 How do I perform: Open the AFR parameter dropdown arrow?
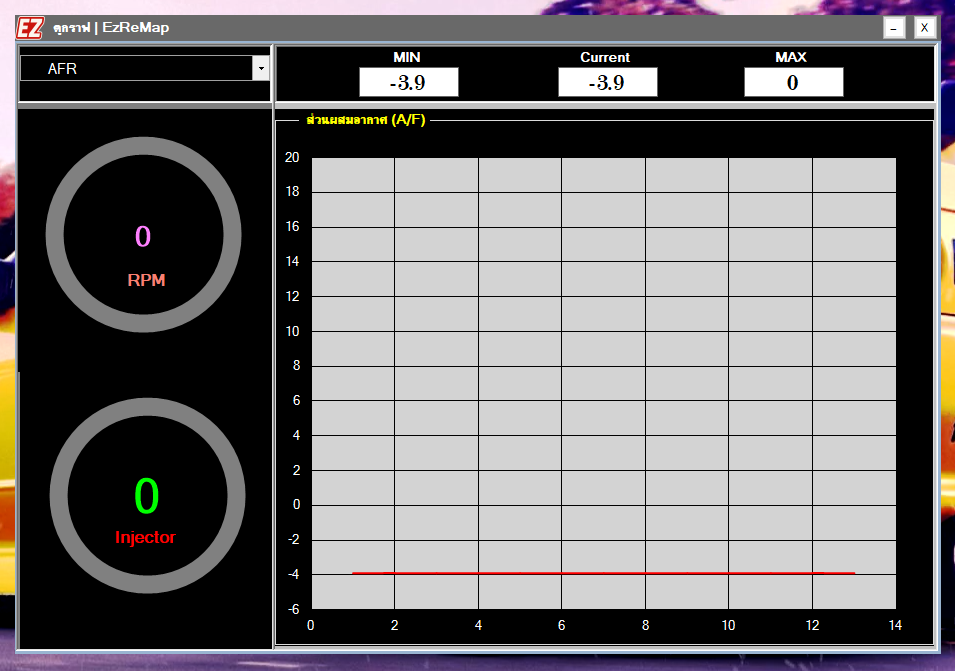tap(262, 67)
